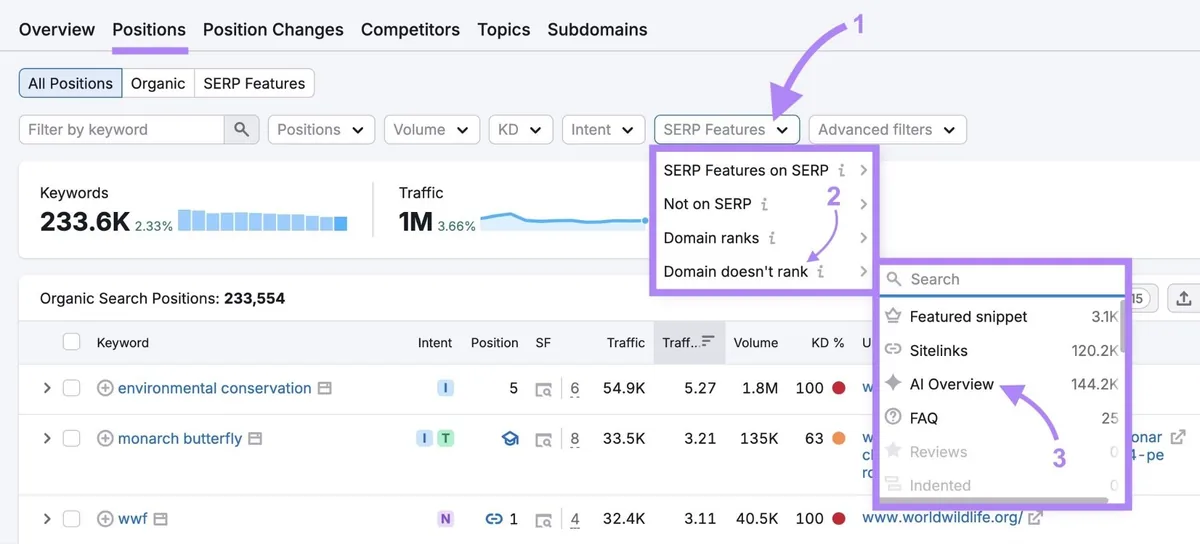Click the sort icon on Traffic % column
Image resolution: width=1200 pixels, height=544 pixels.
point(708,341)
